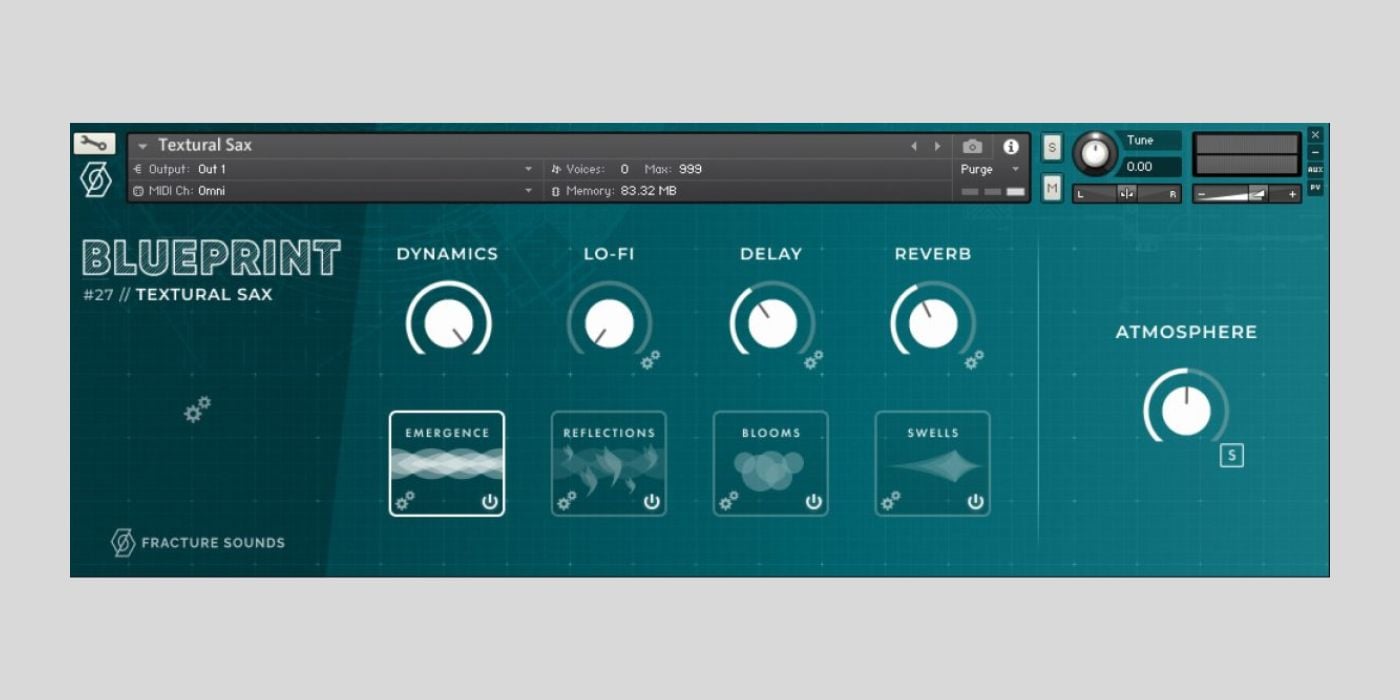Open the Purge dropdown menu

point(990,169)
